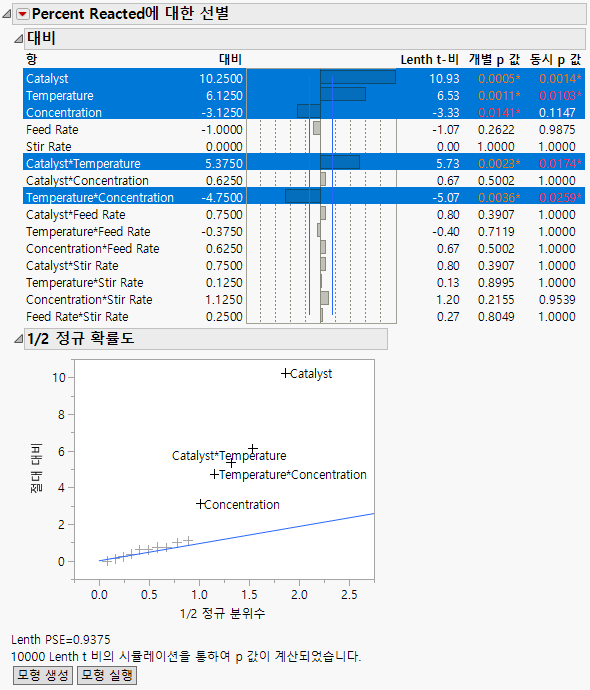Click the Concentration*Stir Rate p-value 0.9539
The height and width of the screenshot is (690, 590).
(x=557, y=300)
